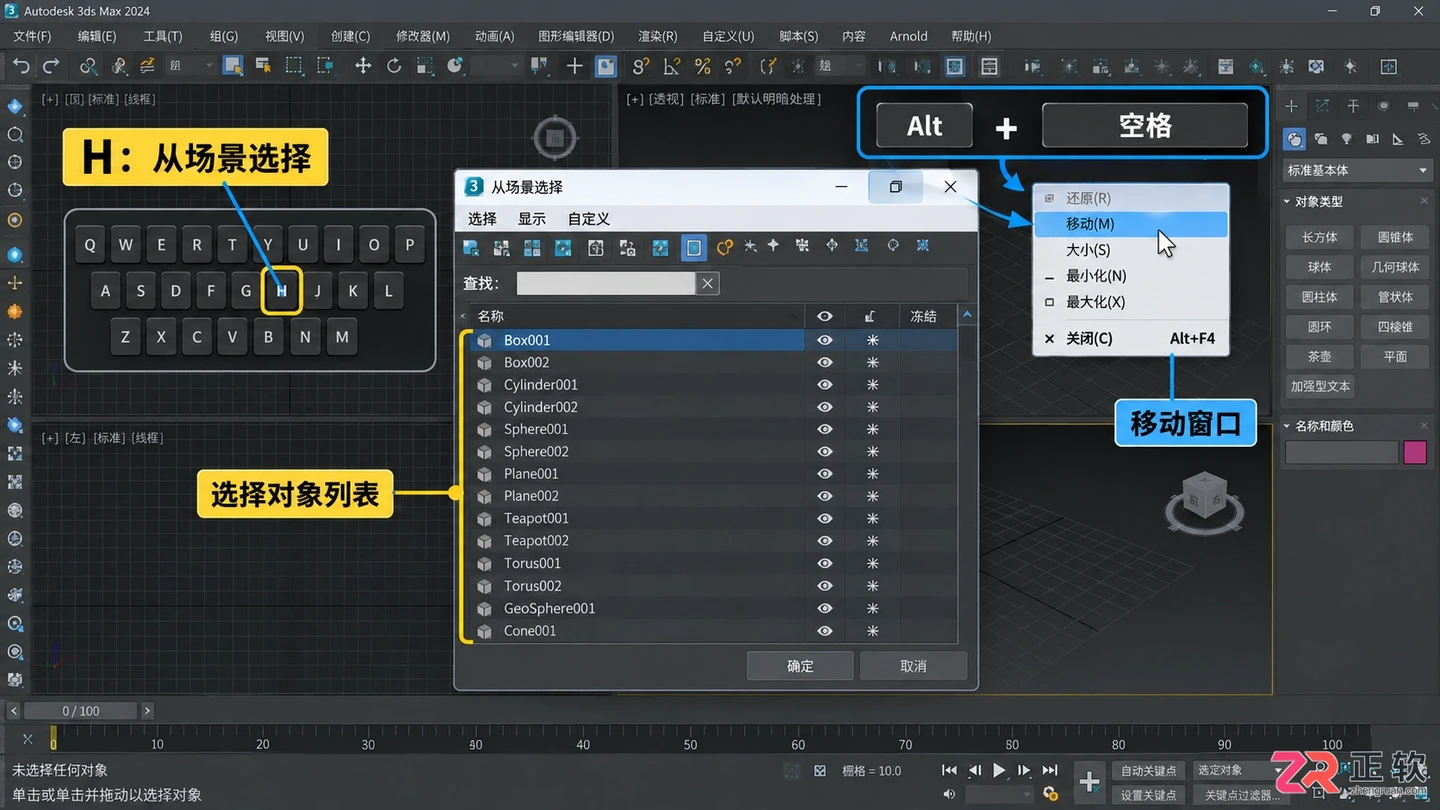Click the Angle Snap icon
The image size is (1440, 810).
(x=672, y=66)
